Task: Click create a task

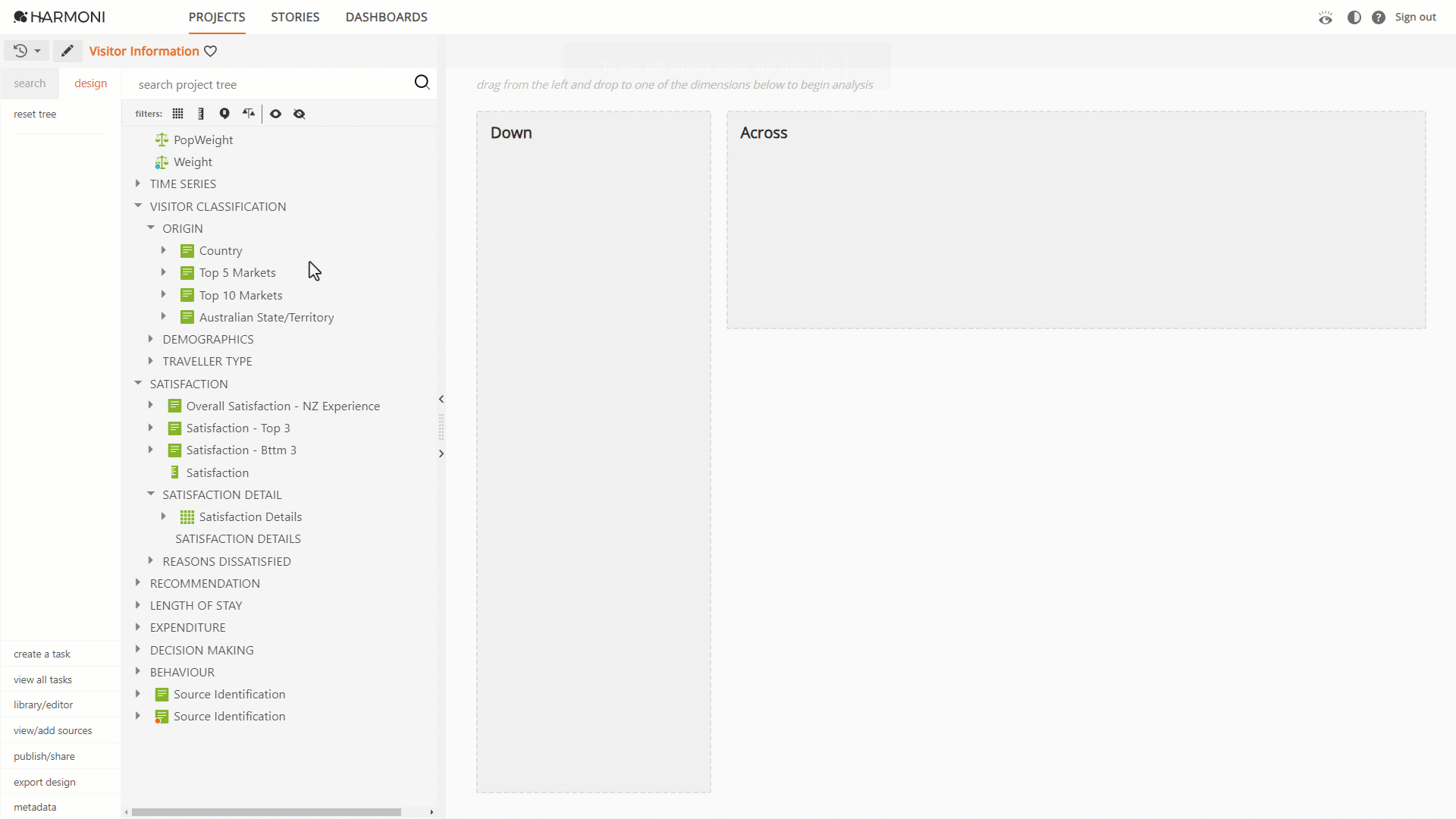Action: point(42,654)
